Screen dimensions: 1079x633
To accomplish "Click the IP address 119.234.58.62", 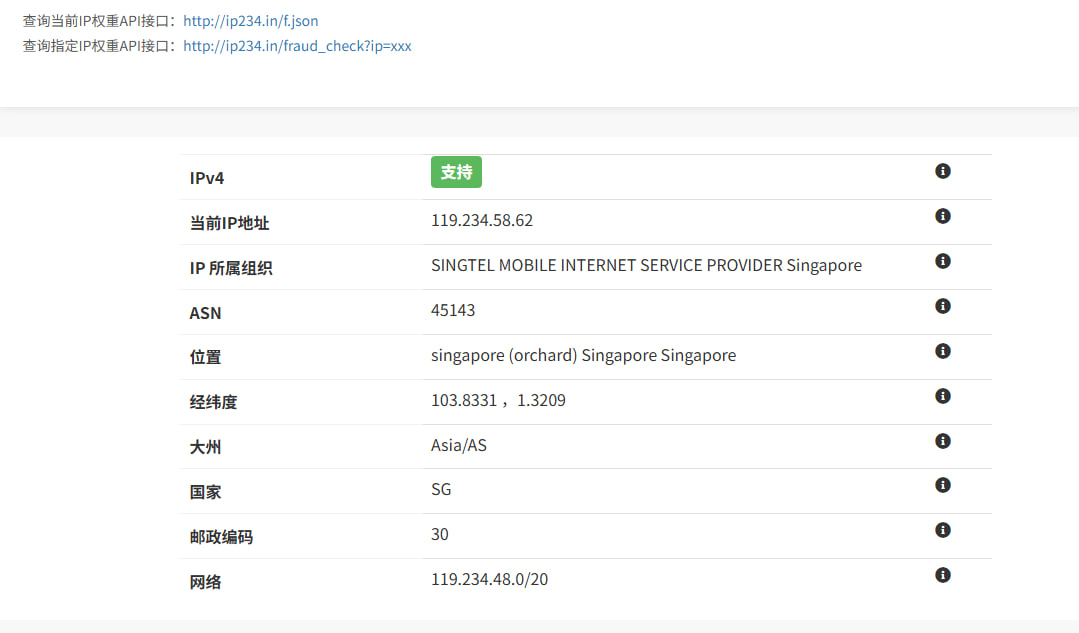I will (x=482, y=220).
